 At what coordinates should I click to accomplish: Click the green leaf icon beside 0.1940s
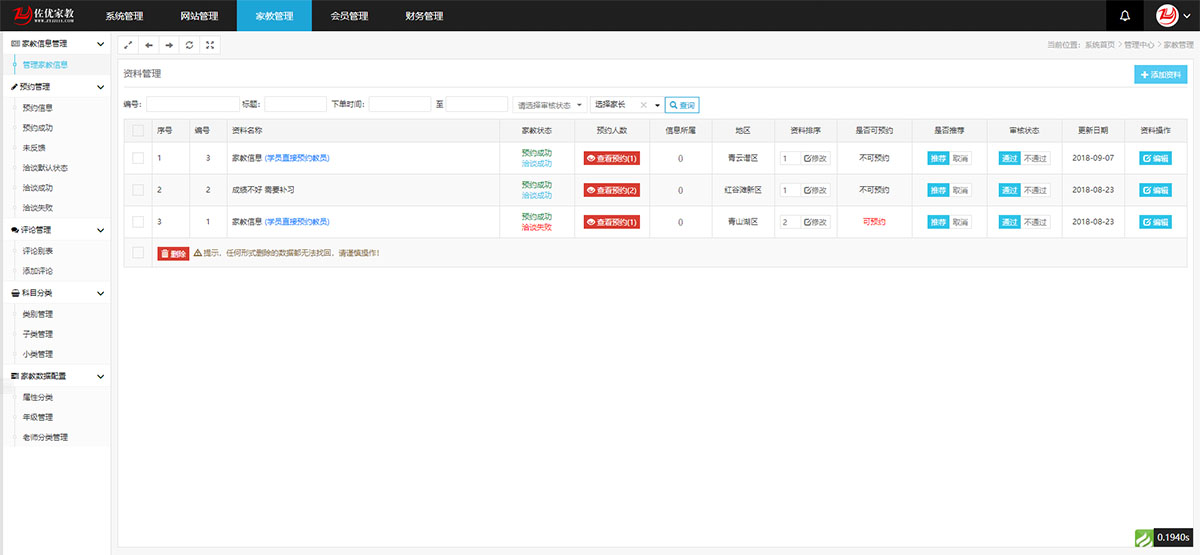1143,538
